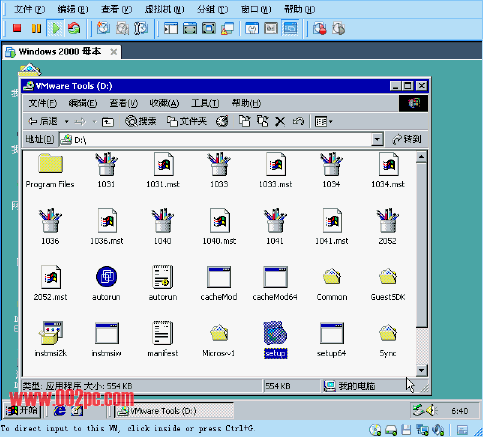Image resolution: width=483 pixels, height=437 pixels.
Task: Select the 1040.mst file
Action: click(219, 227)
